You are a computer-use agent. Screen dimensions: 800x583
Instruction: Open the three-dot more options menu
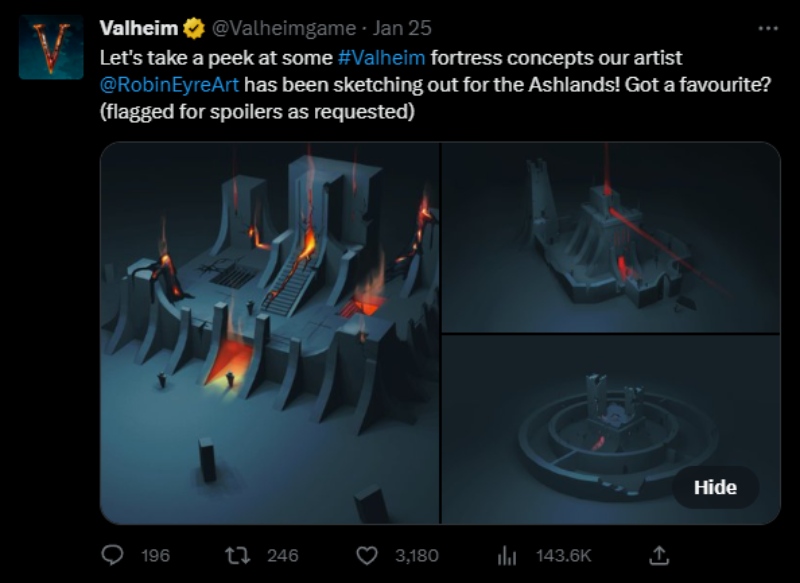pos(768,28)
